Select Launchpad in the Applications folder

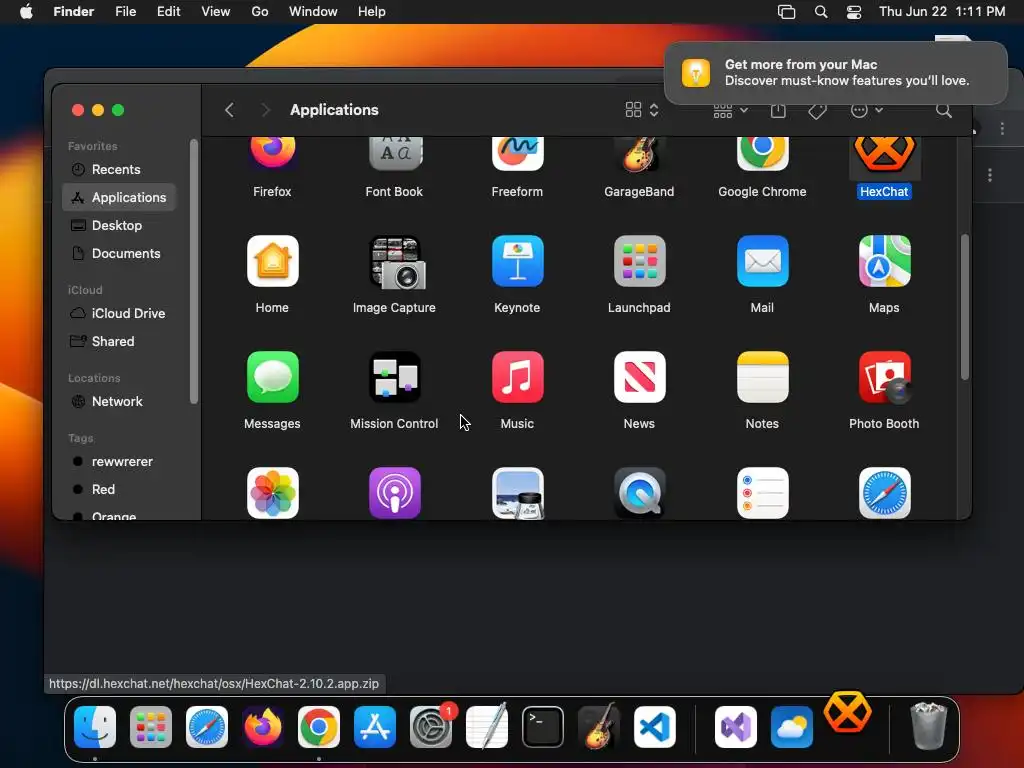click(639, 261)
